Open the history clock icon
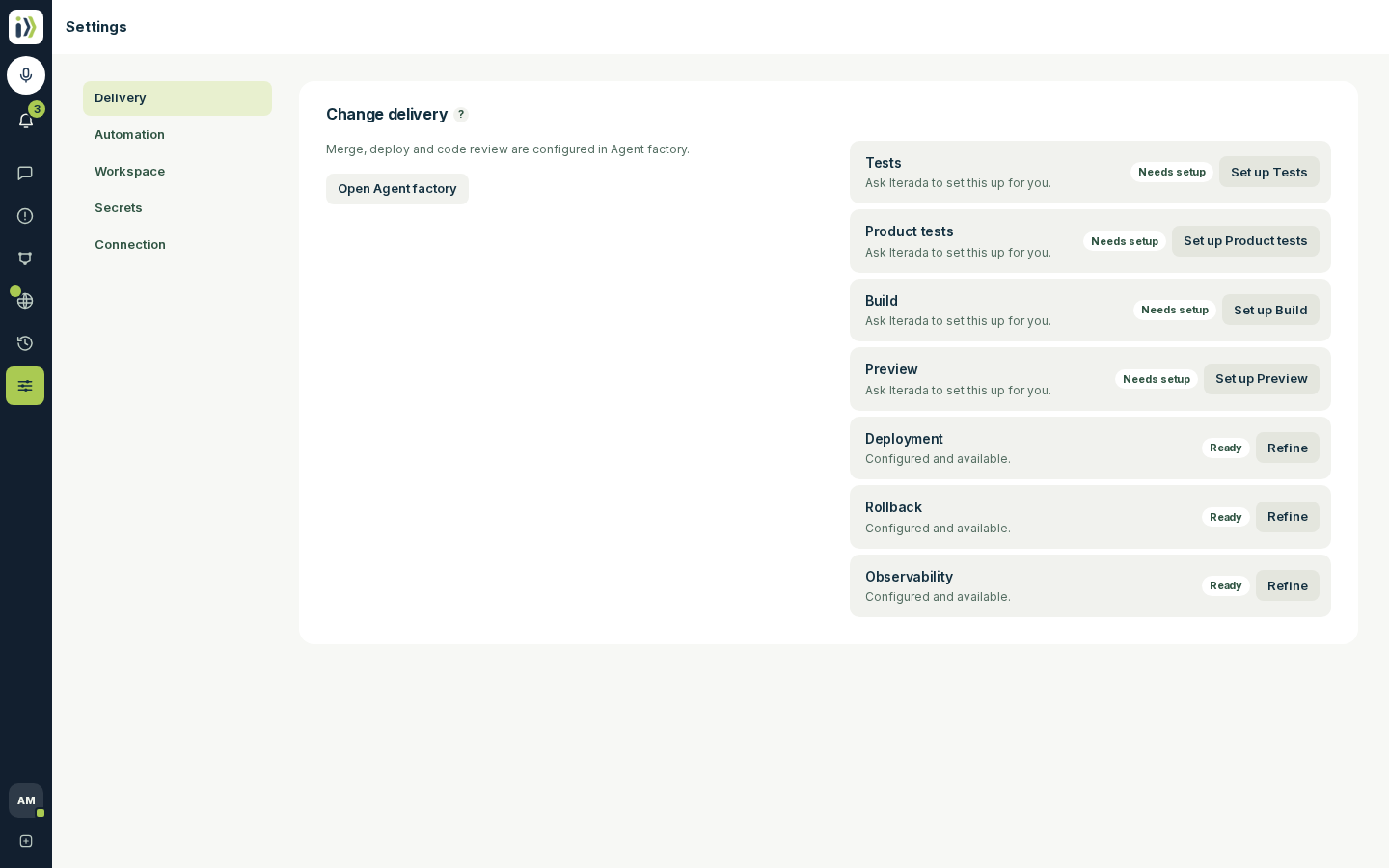Viewport: 1389px width, 868px height. (25, 343)
